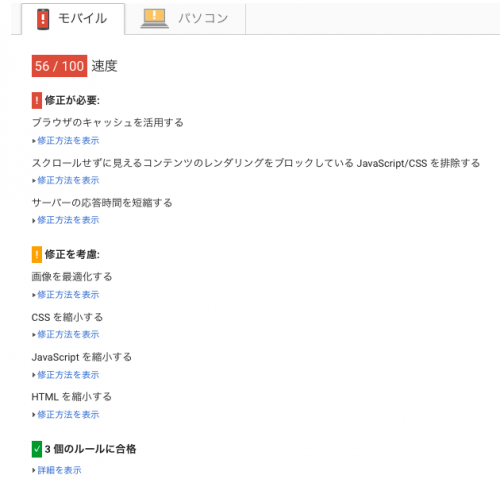Expand the triangle under サーバーの応答時間を短縮する
This screenshot has height=479, width=500.
tap(34, 220)
